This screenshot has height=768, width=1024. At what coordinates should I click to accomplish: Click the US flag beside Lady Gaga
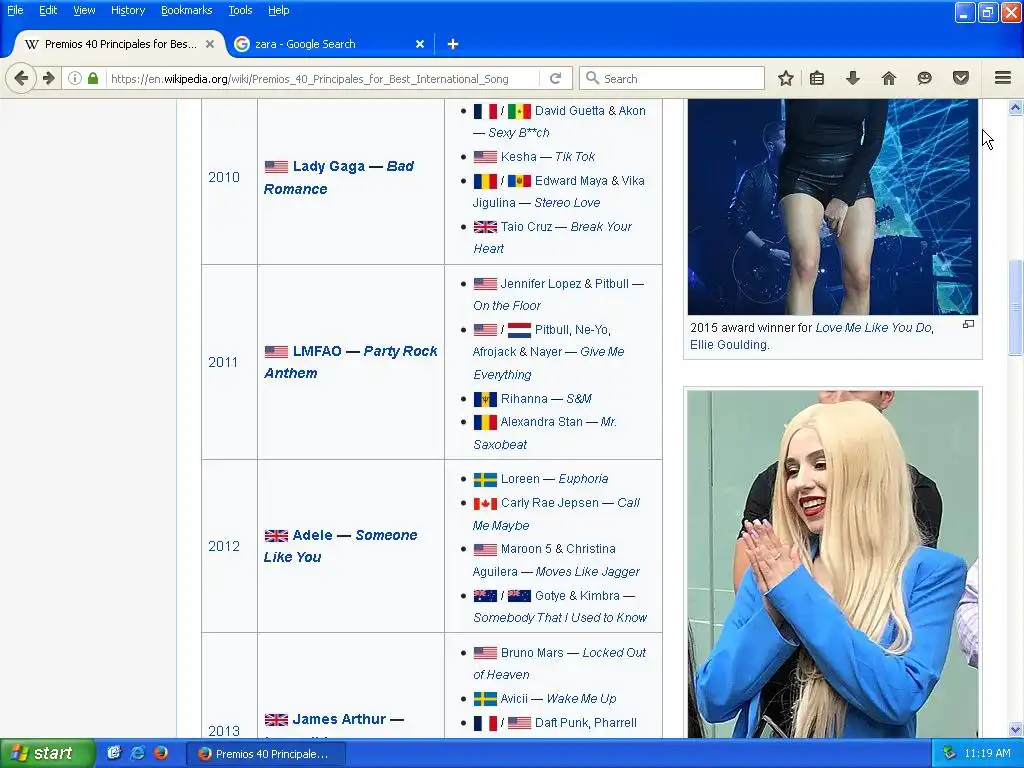pyautogui.click(x=276, y=167)
